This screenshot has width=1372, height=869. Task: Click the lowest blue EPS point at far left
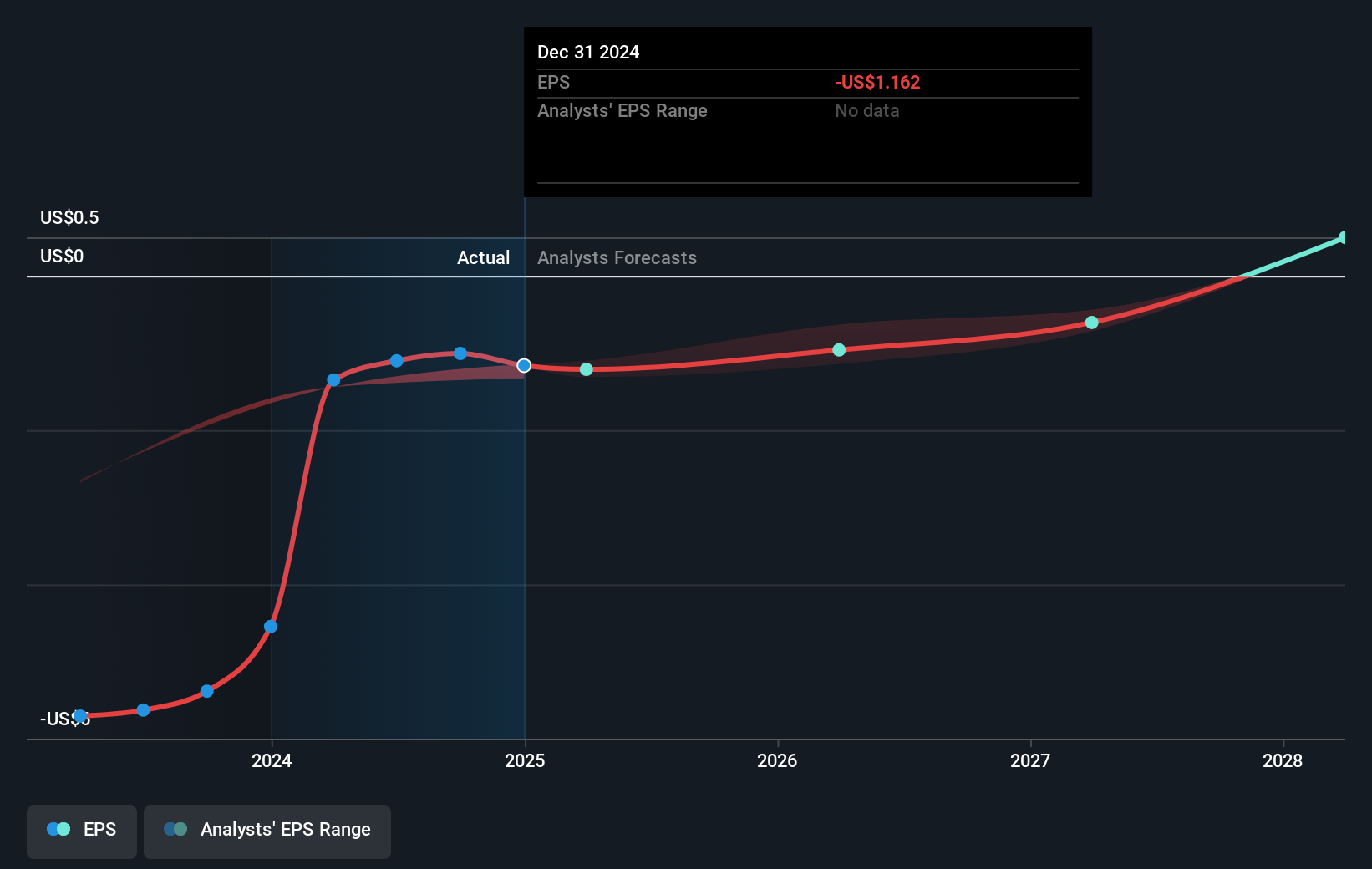pyautogui.click(x=80, y=716)
